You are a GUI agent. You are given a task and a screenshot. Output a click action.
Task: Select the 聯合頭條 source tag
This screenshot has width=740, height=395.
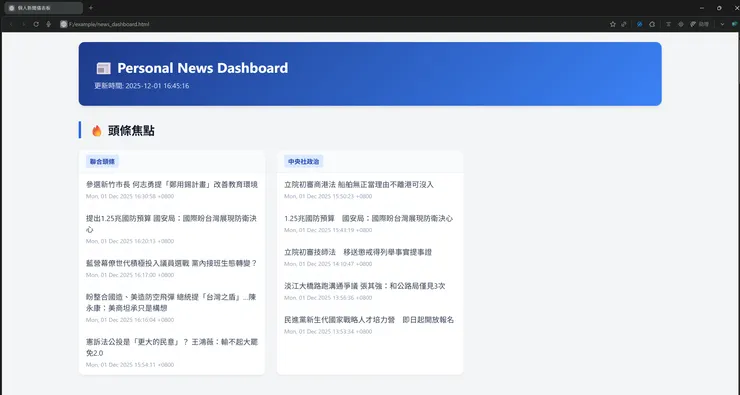(x=102, y=161)
